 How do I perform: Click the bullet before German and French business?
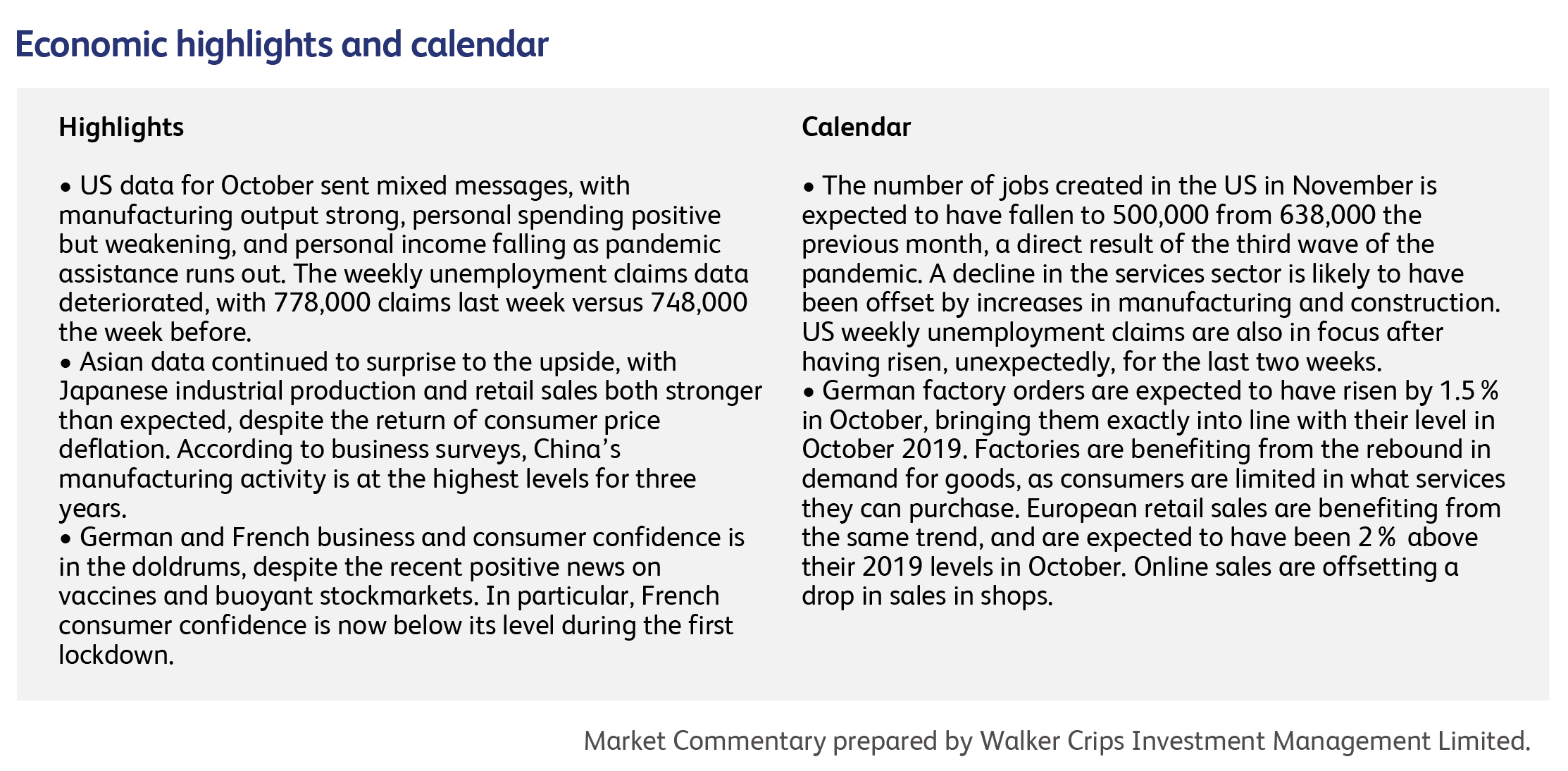tap(66, 539)
